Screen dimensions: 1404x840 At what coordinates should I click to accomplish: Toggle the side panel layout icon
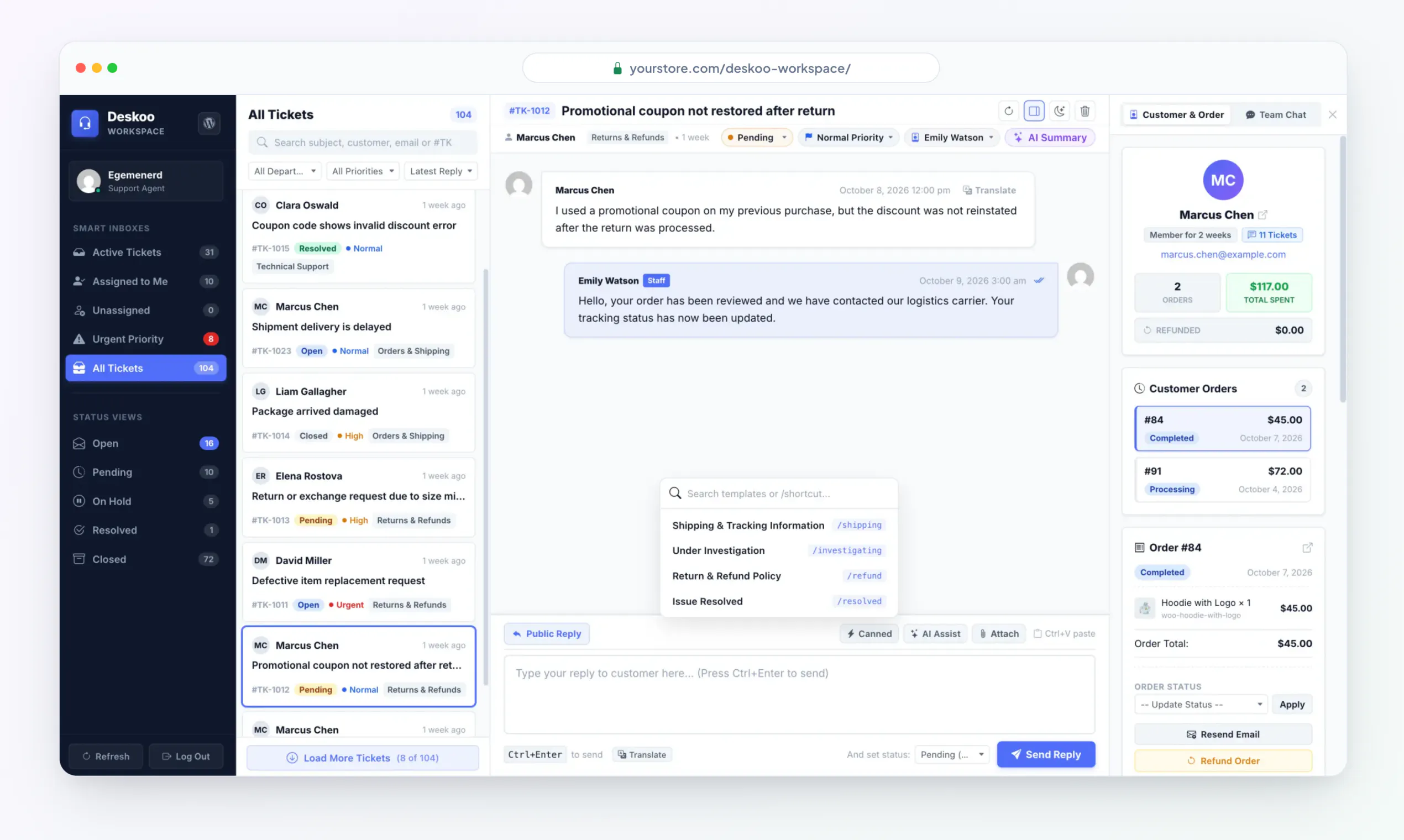(1034, 111)
